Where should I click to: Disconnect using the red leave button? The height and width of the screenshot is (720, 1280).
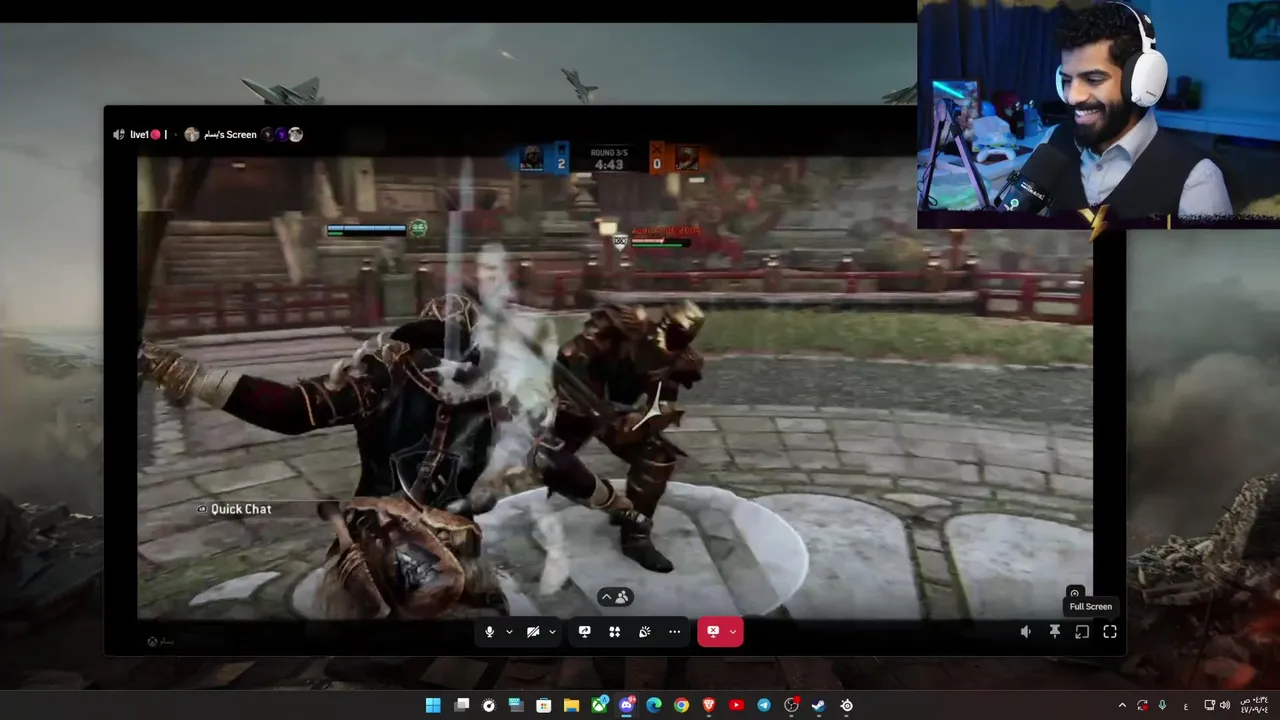point(712,632)
